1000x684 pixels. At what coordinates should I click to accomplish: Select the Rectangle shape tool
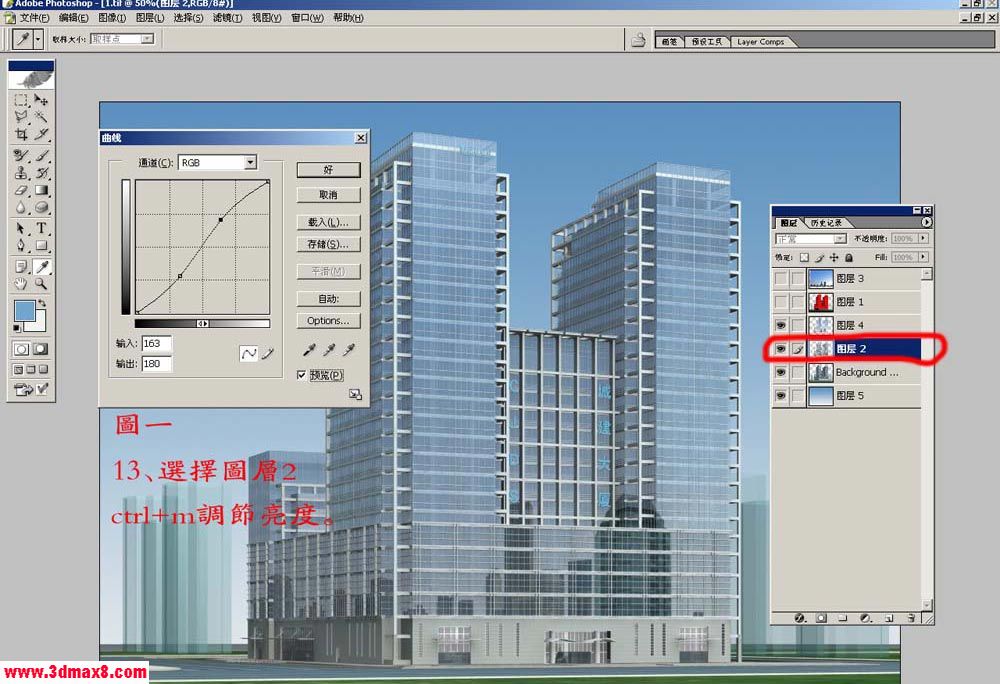(41, 245)
